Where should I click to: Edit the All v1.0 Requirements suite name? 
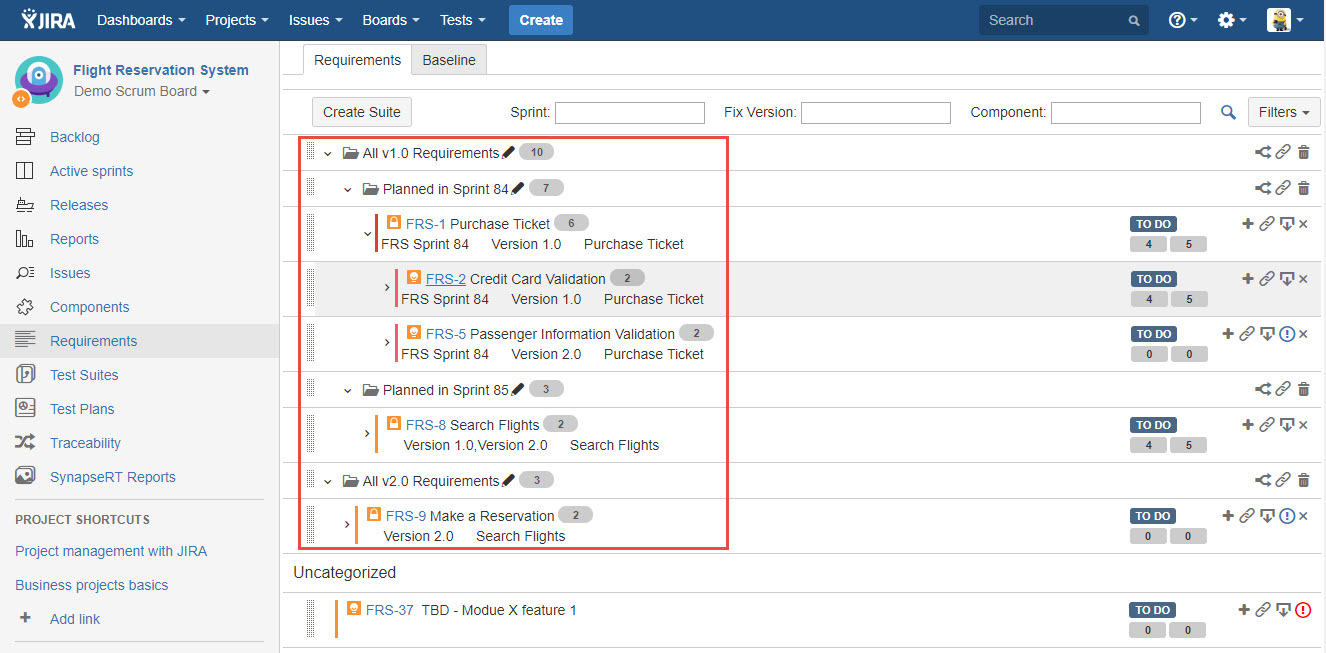click(508, 152)
